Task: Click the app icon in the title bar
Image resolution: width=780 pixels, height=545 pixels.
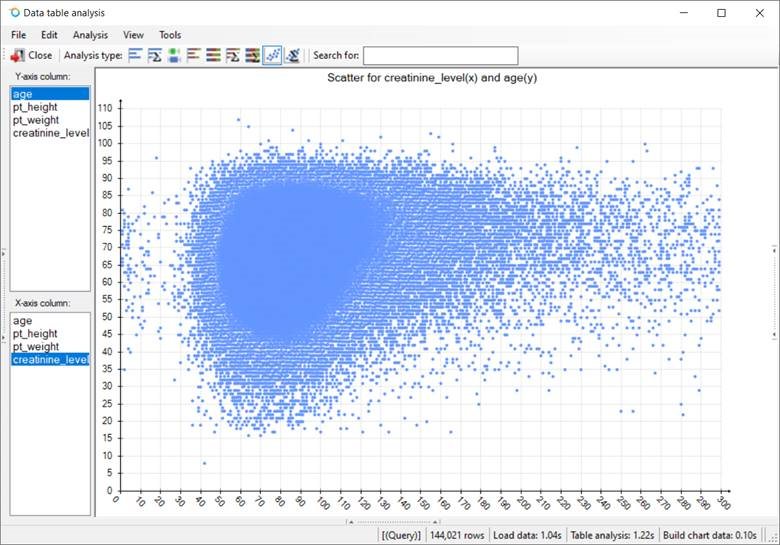Action: [x=13, y=13]
